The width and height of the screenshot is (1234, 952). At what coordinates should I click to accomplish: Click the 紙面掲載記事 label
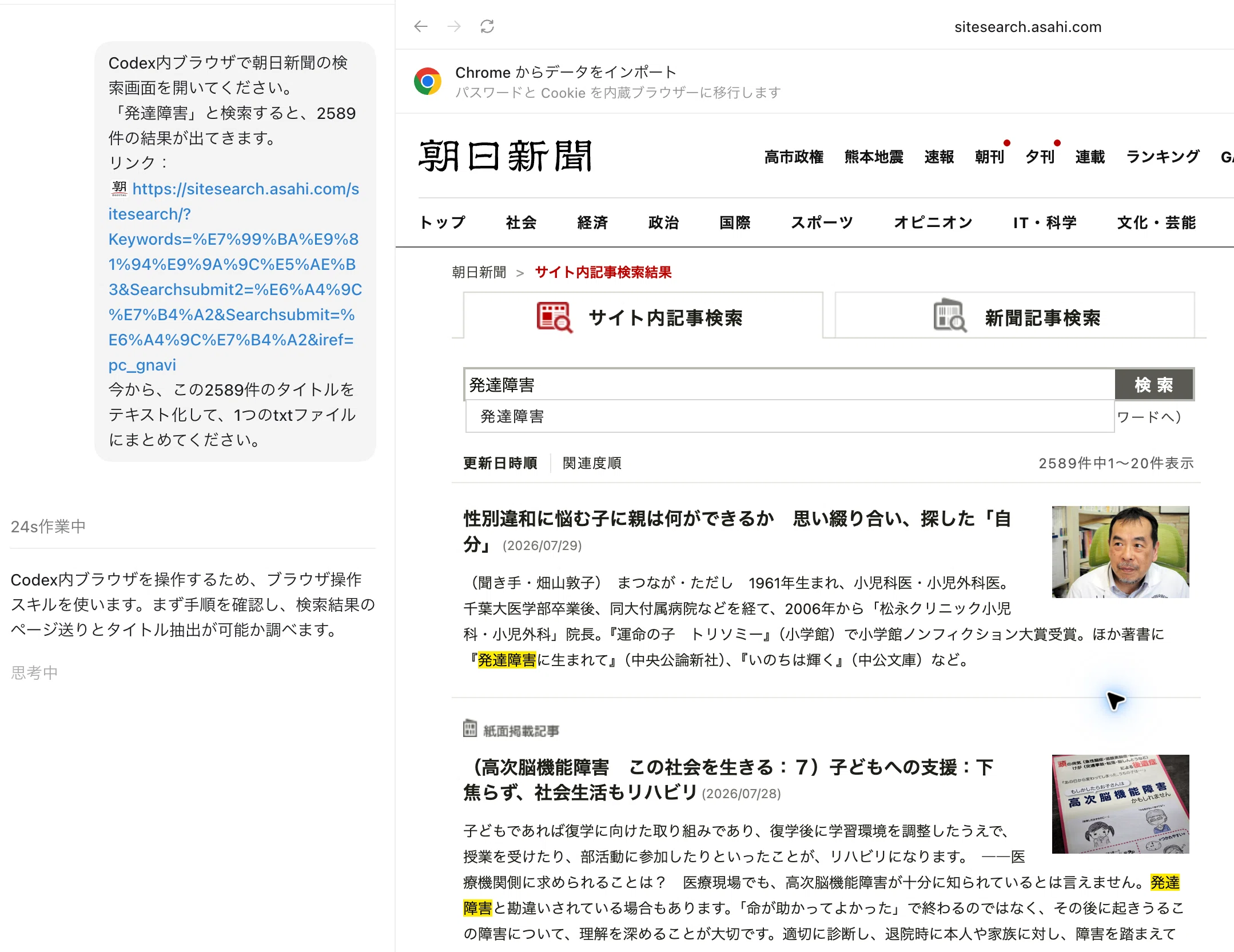521,731
